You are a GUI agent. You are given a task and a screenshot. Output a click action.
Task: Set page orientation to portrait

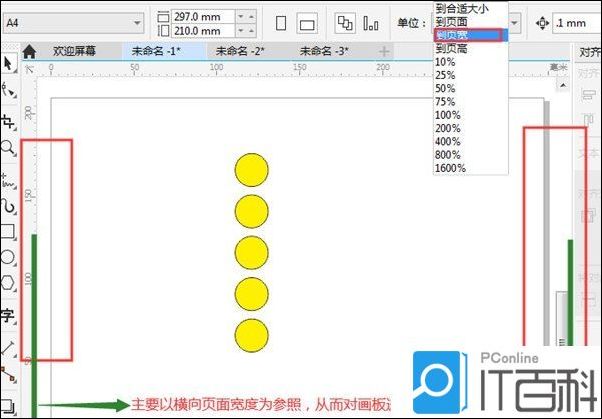[x=281, y=23]
